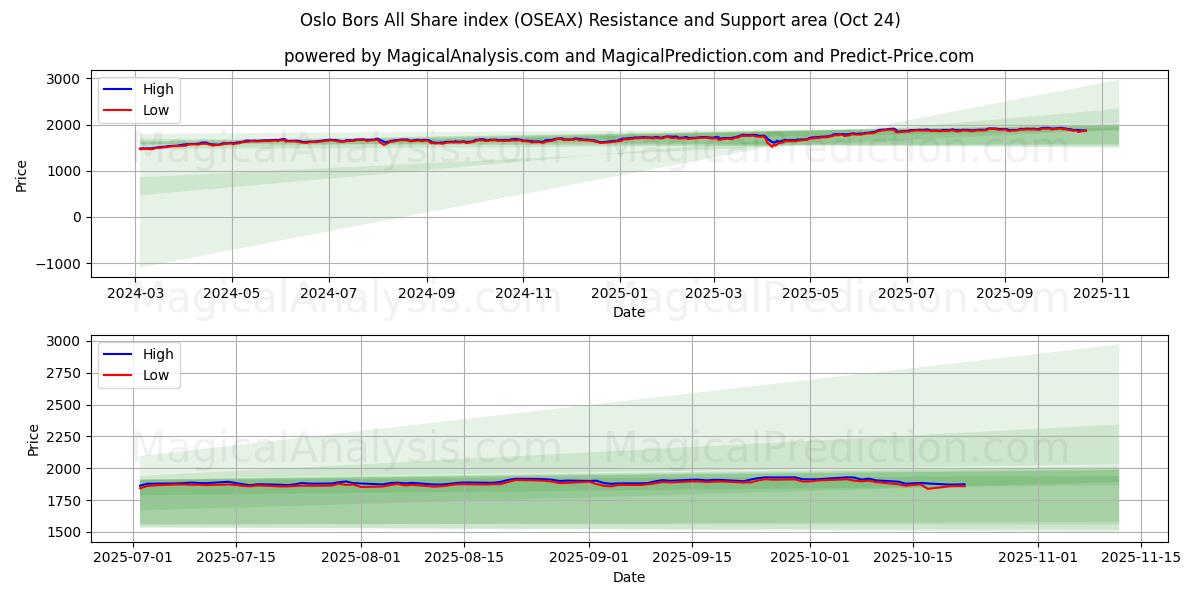Image resolution: width=1200 pixels, height=600 pixels.
Task: Choose the 2025-01 date tick on top chart
Action: [619, 294]
